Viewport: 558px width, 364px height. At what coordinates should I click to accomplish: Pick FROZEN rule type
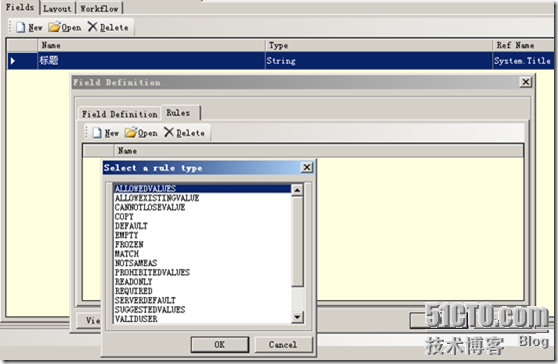click(x=202, y=244)
